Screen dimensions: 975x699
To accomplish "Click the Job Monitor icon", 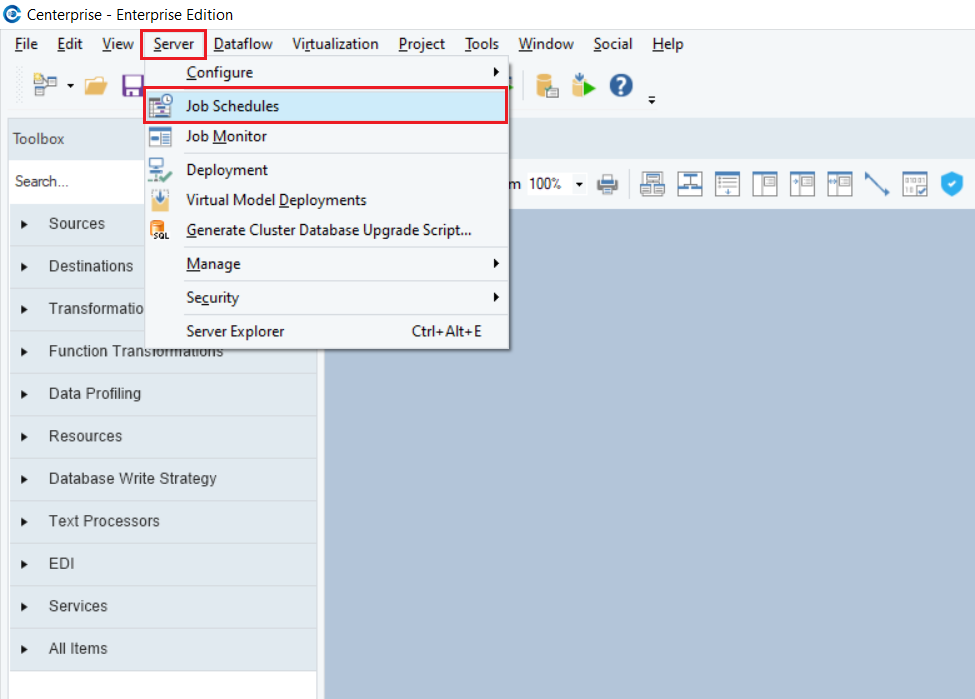I will (160, 137).
